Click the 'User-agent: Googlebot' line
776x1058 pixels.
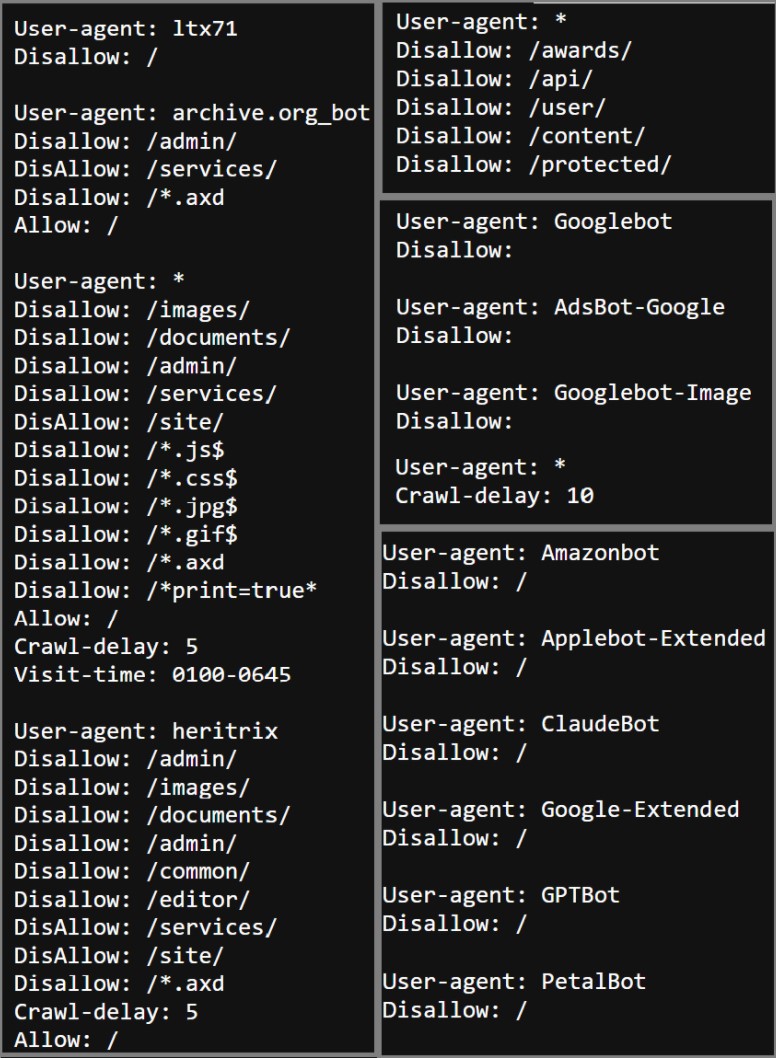tap(534, 222)
